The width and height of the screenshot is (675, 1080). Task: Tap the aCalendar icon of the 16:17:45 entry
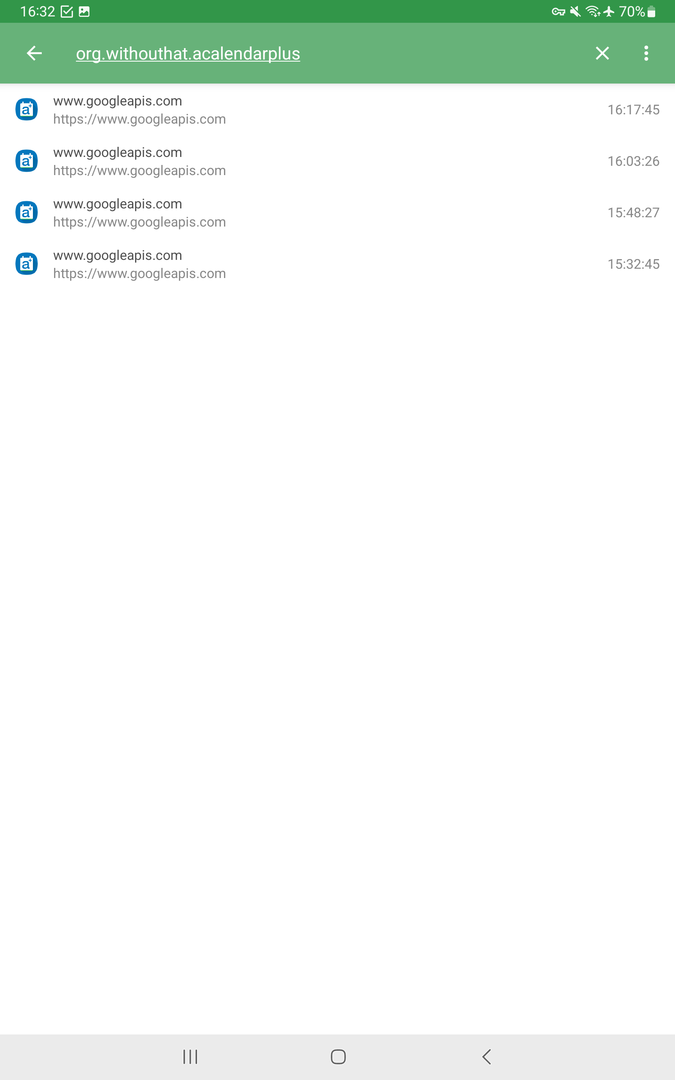27,110
